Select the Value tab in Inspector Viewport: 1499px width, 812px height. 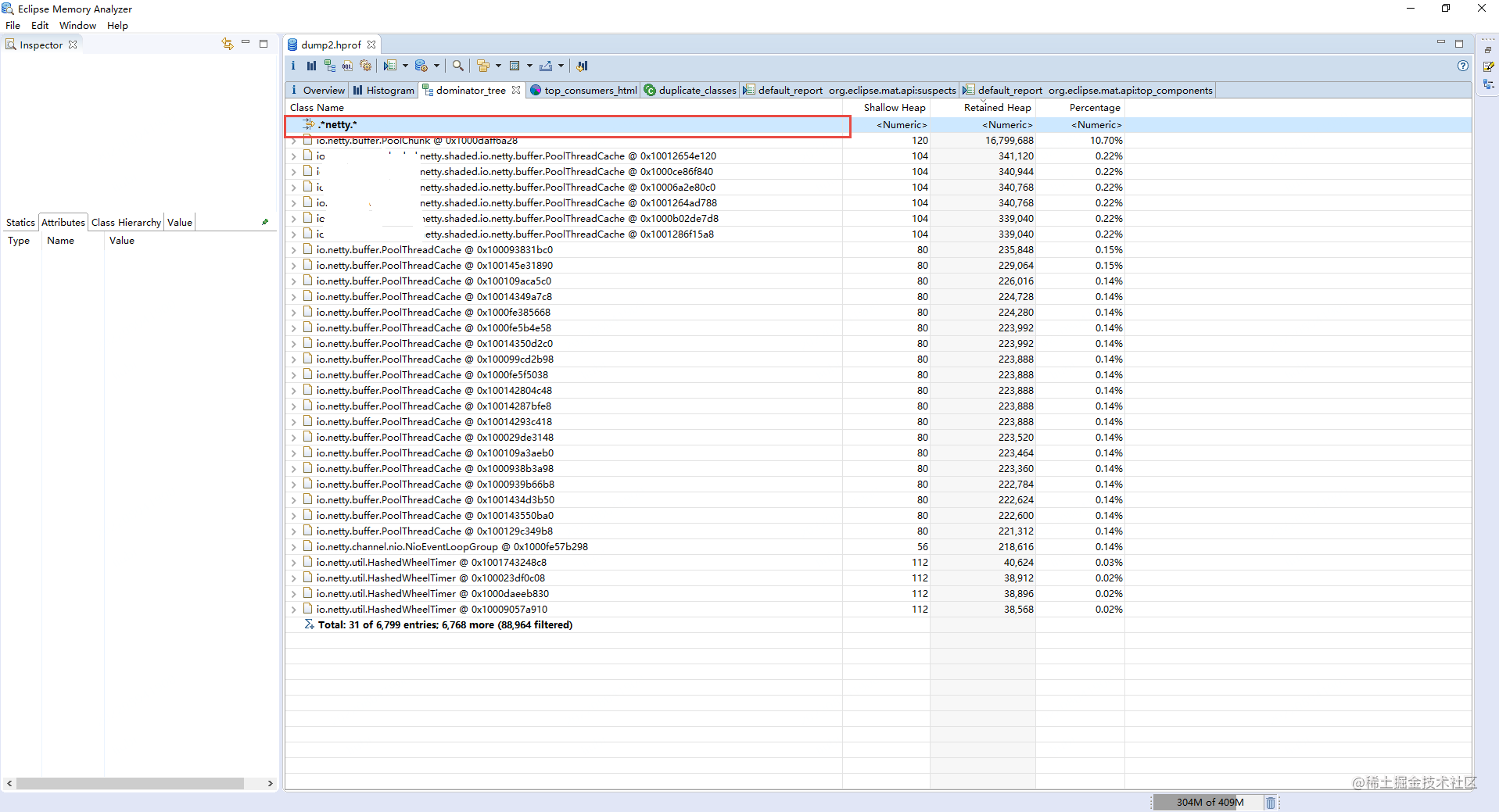click(180, 222)
